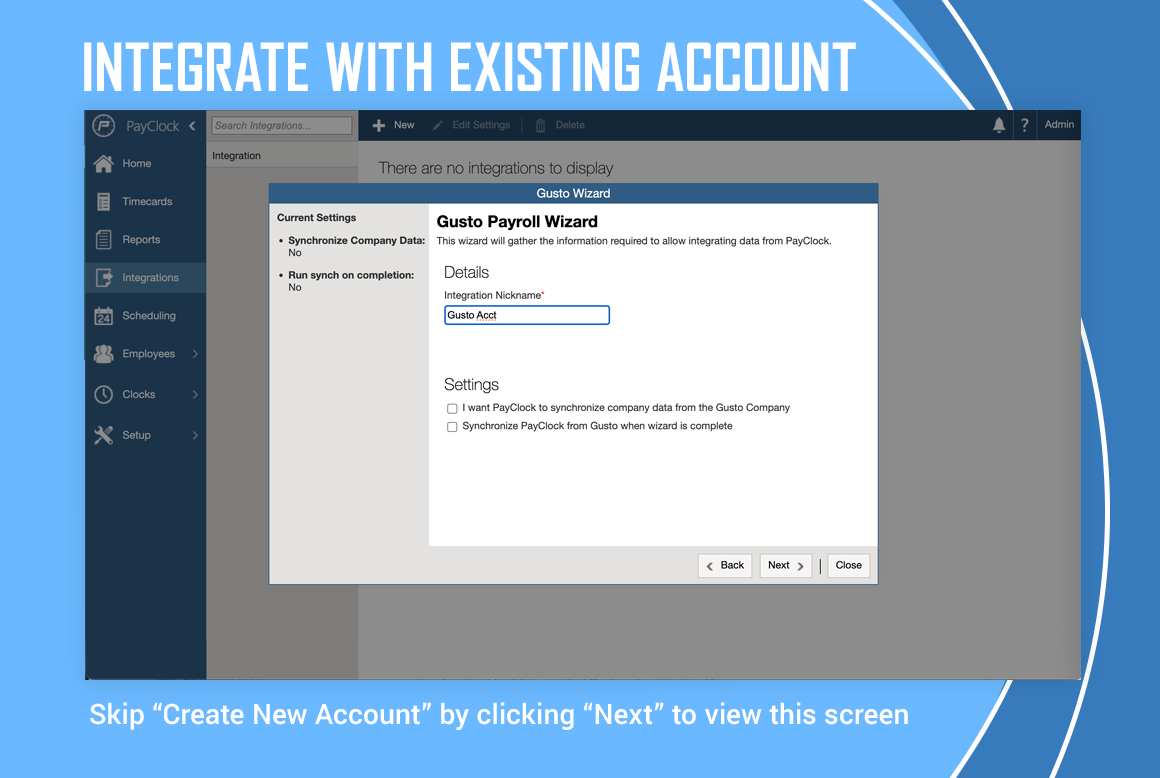Viewport: 1160px width, 778px height.
Task: Click 'There are no integrations to display' message
Action: point(496,168)
